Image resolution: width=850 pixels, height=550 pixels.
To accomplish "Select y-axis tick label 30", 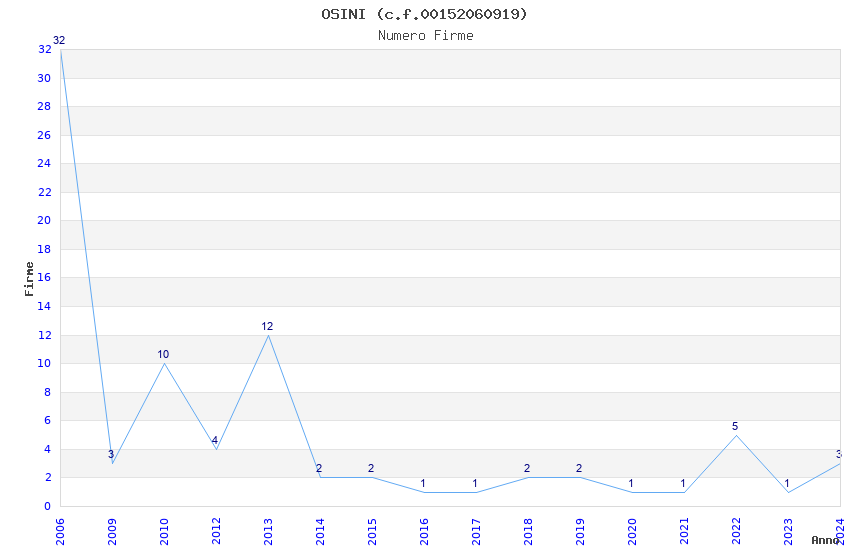I will pos(44,79).
